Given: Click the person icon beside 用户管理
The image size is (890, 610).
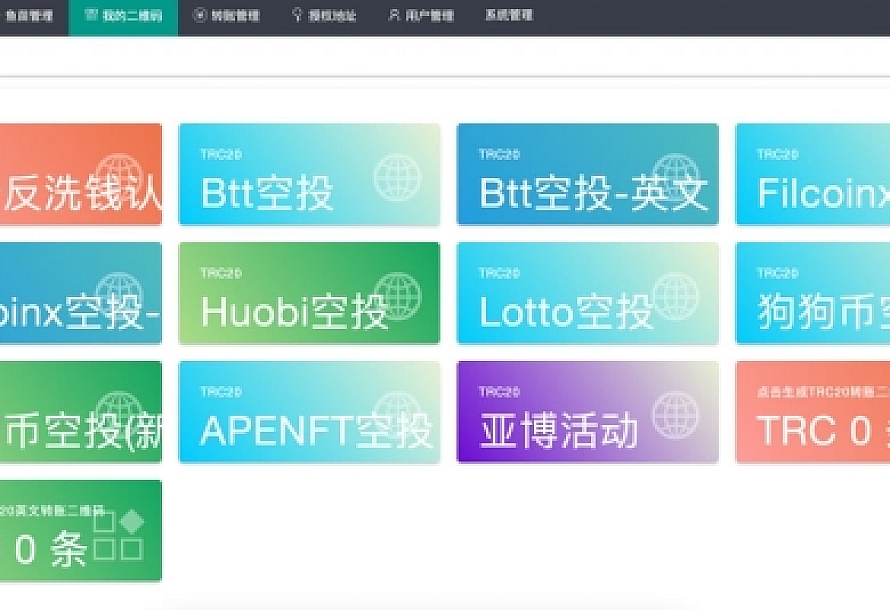Looking at the screenshot, I should 394,15.
